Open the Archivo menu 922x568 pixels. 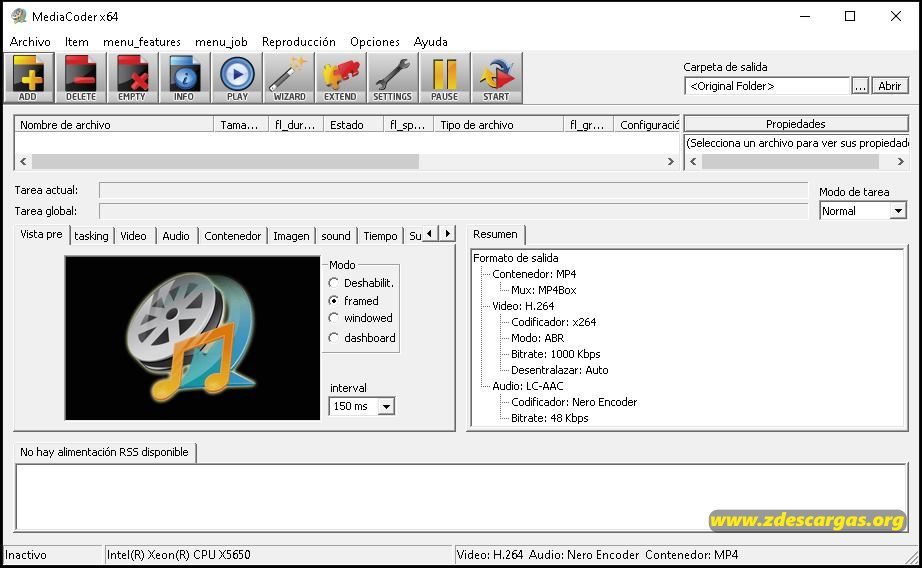(30, 42)
